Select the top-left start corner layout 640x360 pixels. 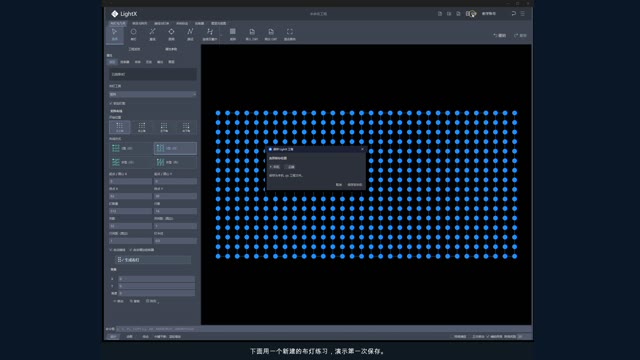[x=120, y=127]
